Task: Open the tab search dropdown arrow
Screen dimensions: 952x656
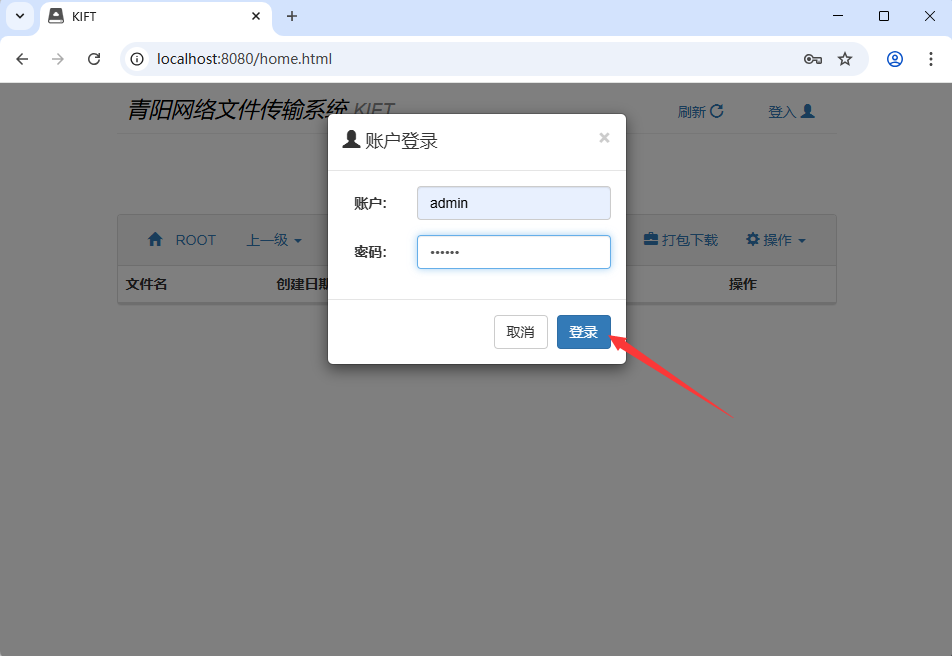Action: 19,16
